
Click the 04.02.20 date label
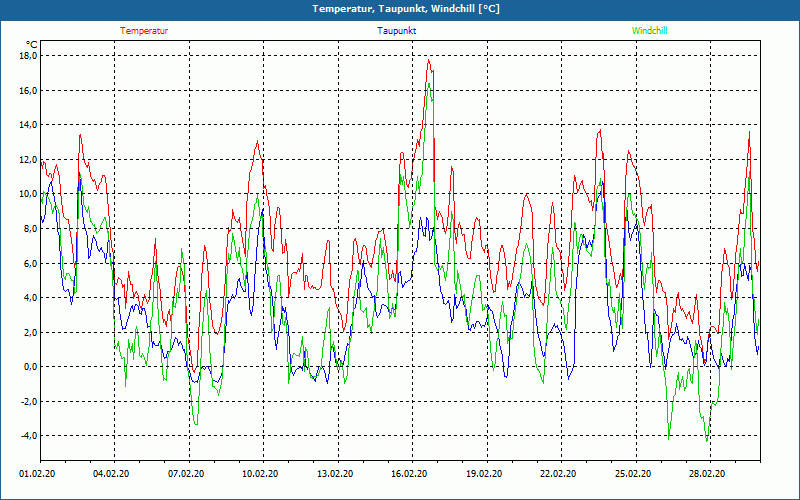pyautogui.click(x=111, y=474)
